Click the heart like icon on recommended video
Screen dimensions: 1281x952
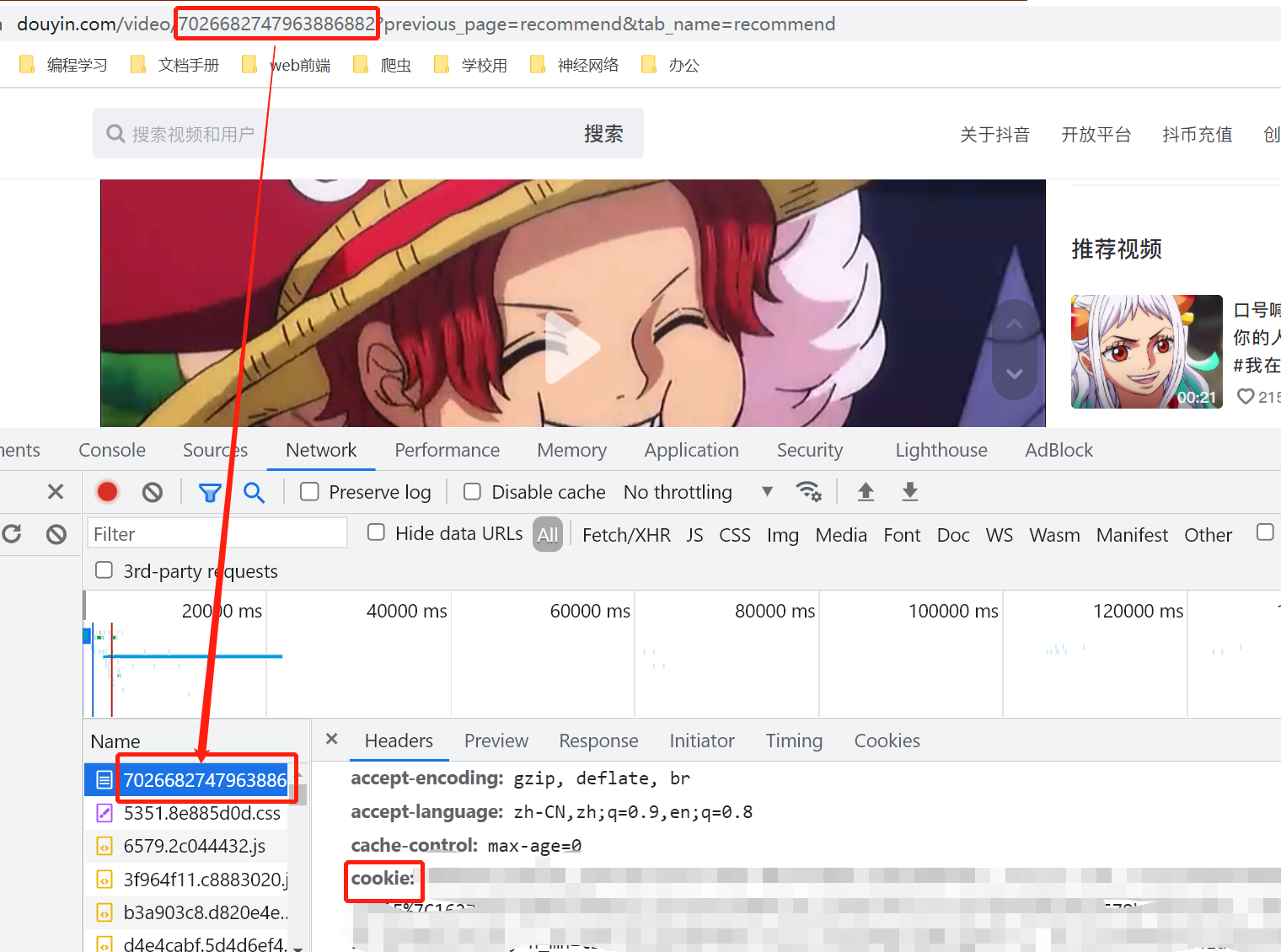[x=1246, y=396]
